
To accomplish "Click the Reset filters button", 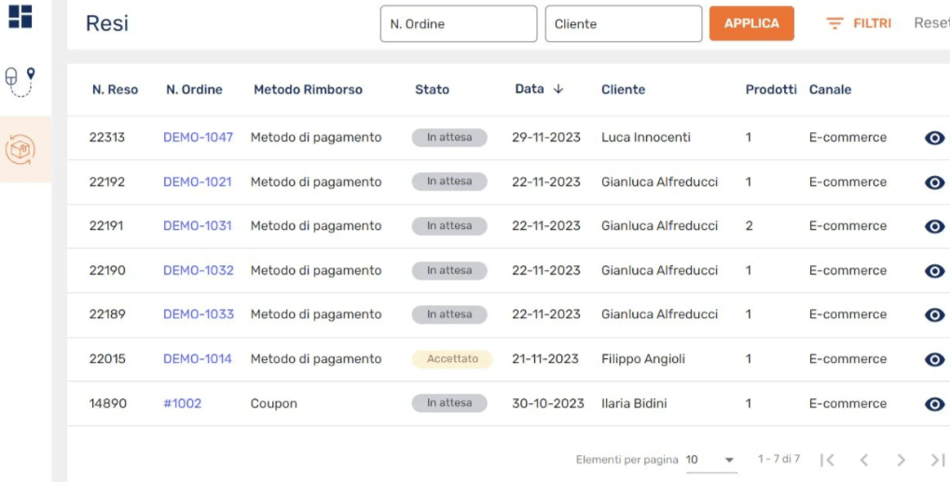I will (931, 23).
